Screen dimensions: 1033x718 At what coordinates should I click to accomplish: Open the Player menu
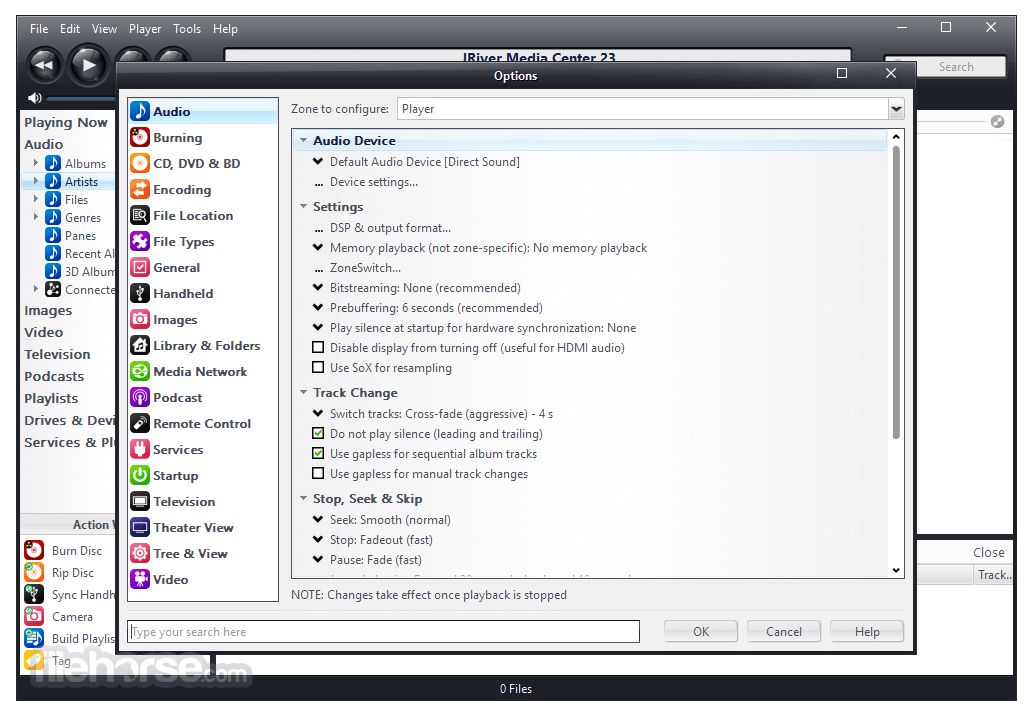click(145, 29)
